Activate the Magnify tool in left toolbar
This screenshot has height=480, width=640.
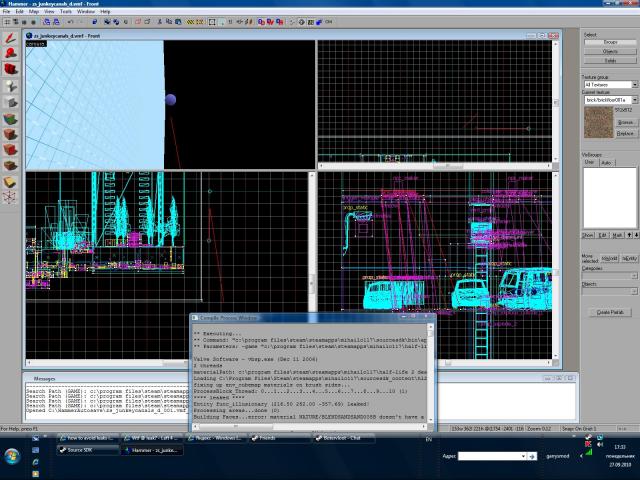[x=11, y=53]
